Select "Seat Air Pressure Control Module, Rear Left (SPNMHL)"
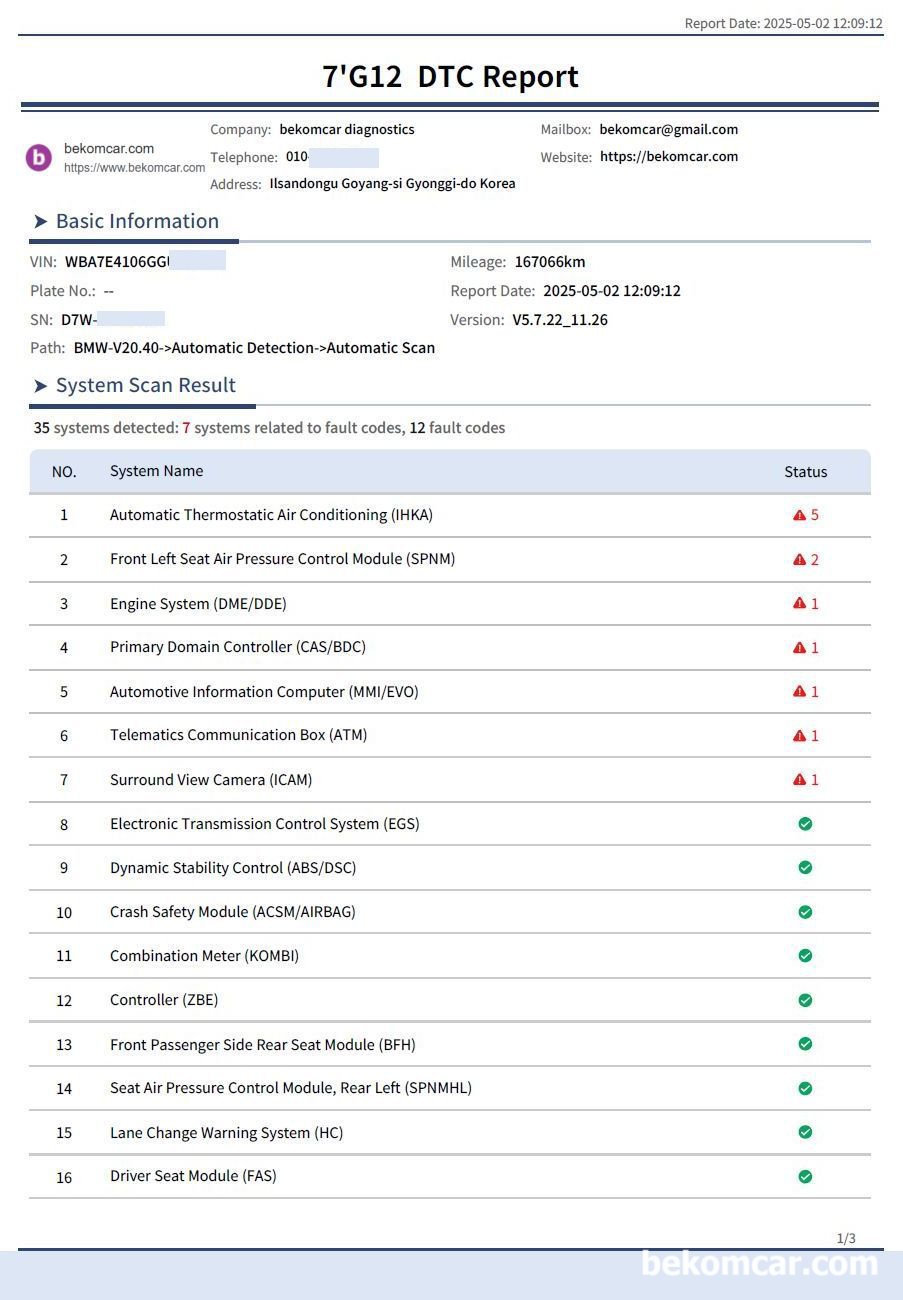Image resolution: width=903 pixels, height=1300 pixels. pyautogui.click(x=291, y=1088)
